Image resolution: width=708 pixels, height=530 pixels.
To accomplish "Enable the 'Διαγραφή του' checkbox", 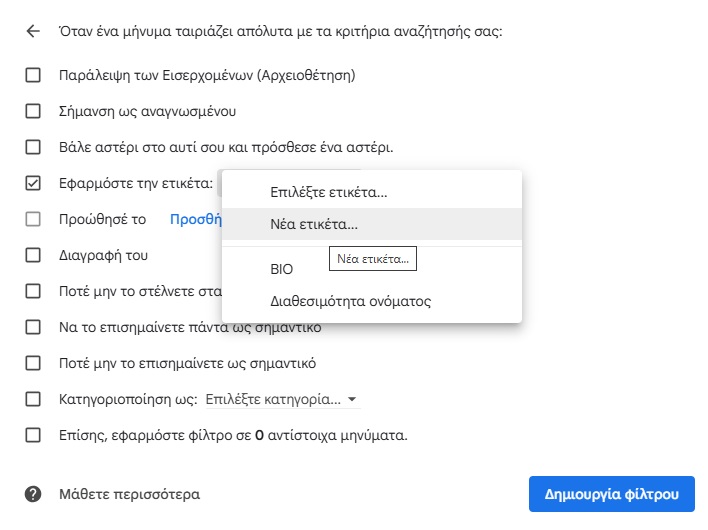I will pyautogui.click(x=33, y=255).
